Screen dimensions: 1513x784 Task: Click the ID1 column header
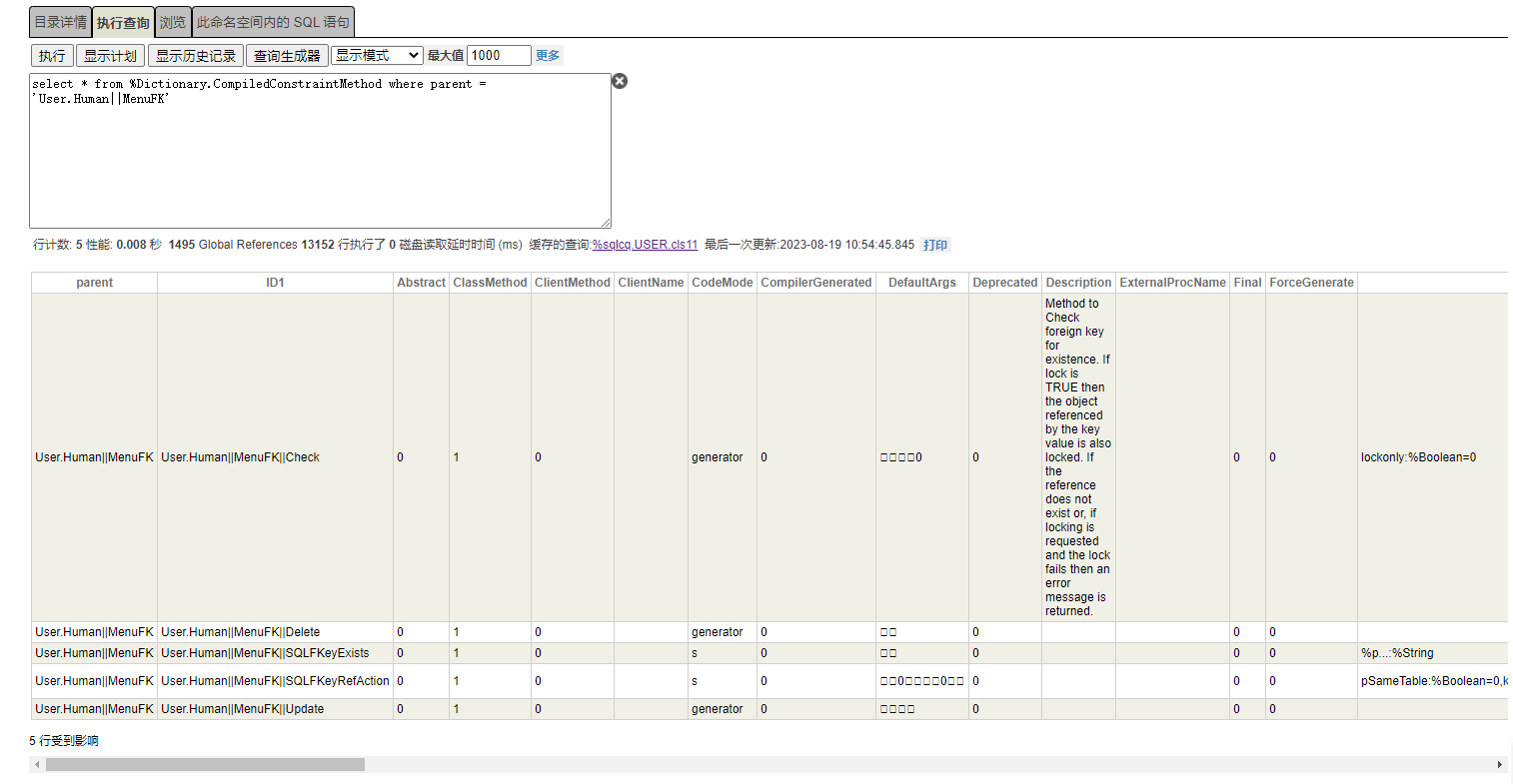(275, 283)
